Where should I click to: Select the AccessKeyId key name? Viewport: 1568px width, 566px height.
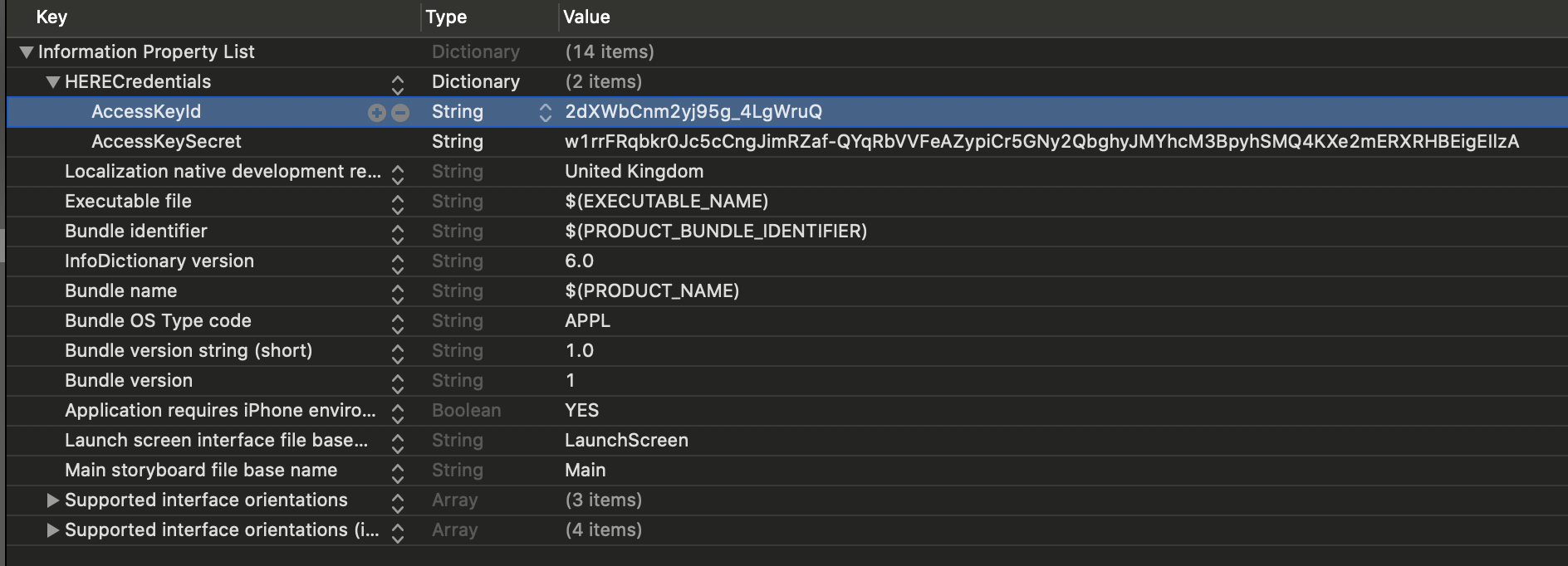146,112
